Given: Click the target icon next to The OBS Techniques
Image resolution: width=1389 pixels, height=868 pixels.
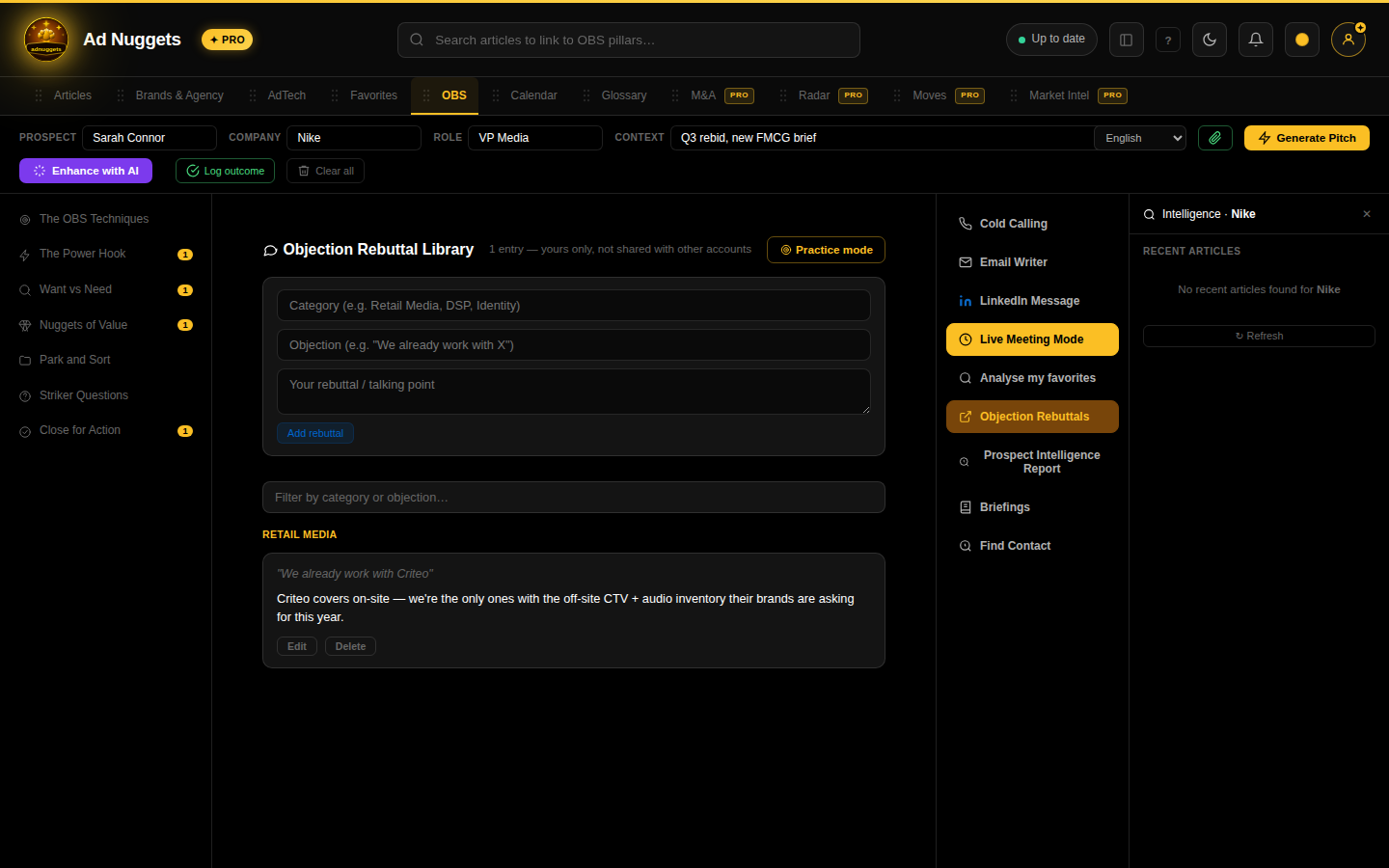Looking at the screenshot, I should point(25,220).
